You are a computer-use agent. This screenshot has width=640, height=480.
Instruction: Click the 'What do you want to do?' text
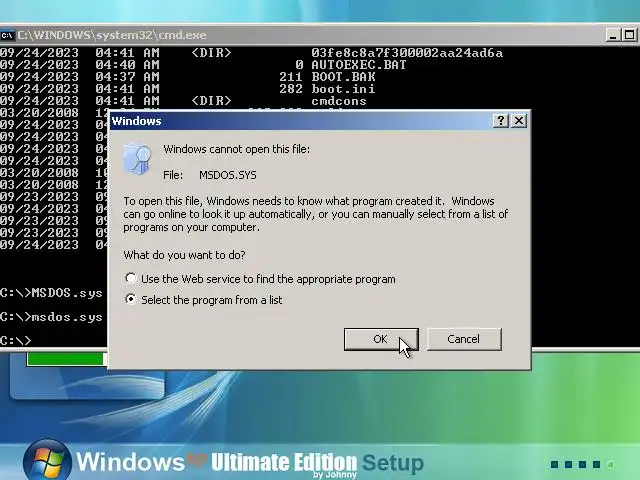pos(184,255)
